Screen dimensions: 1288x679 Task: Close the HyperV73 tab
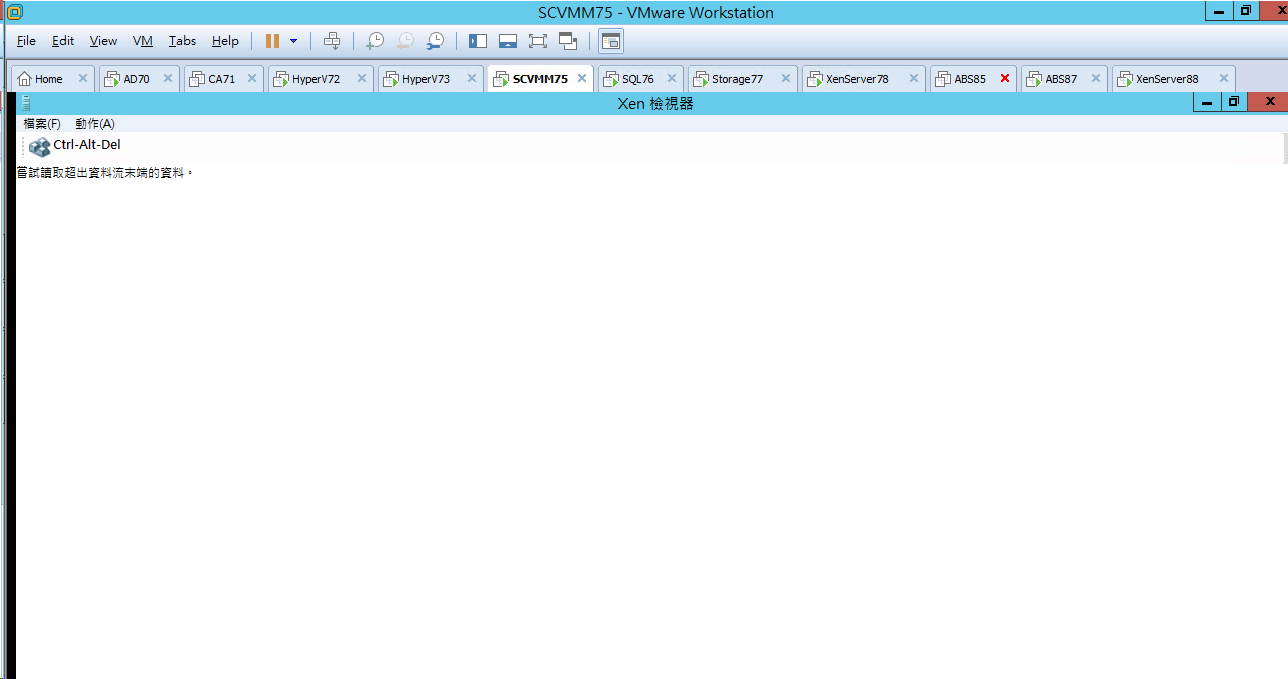[x=472, y=78]
